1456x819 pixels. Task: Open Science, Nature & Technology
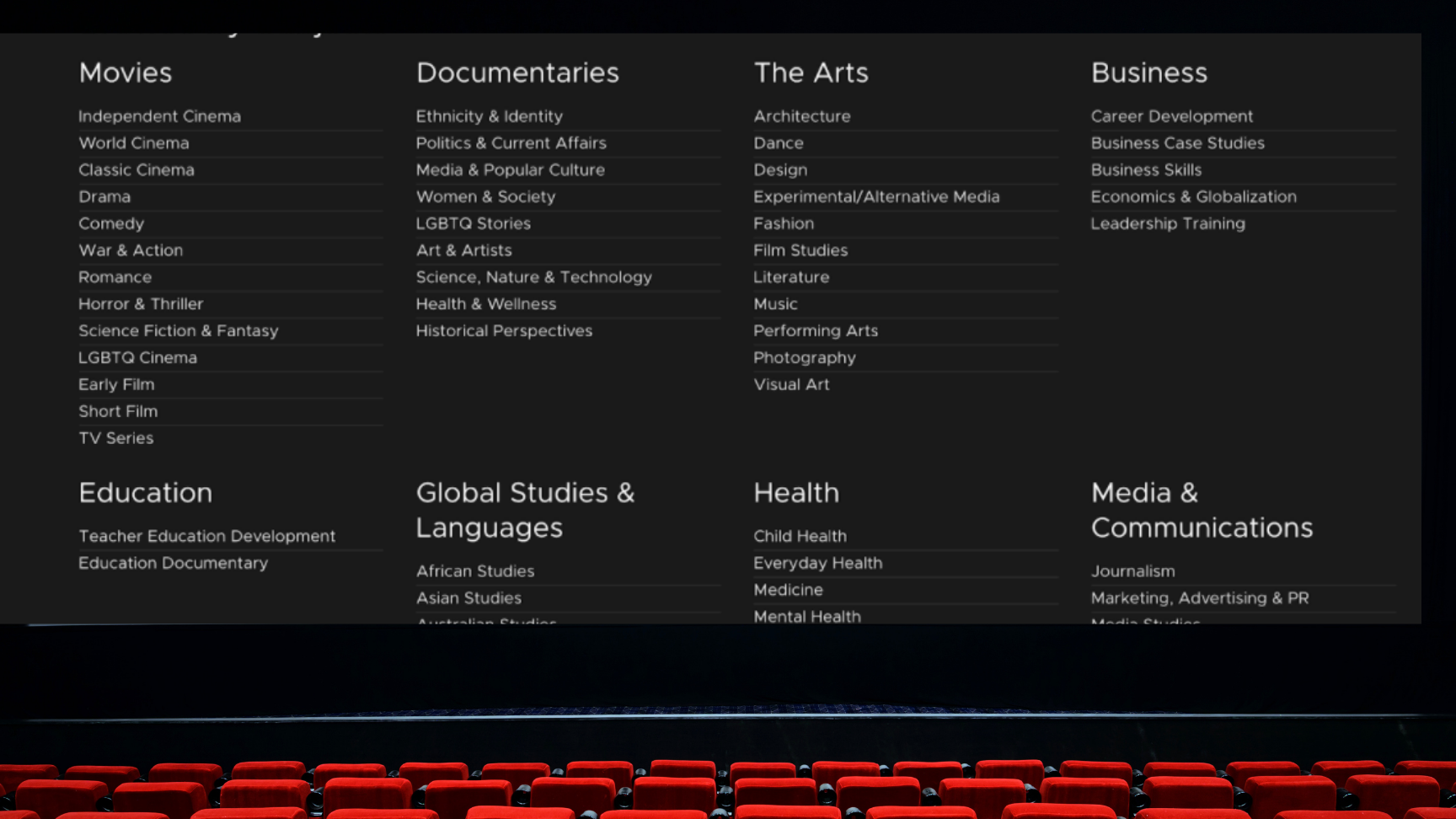click(533, 277)
